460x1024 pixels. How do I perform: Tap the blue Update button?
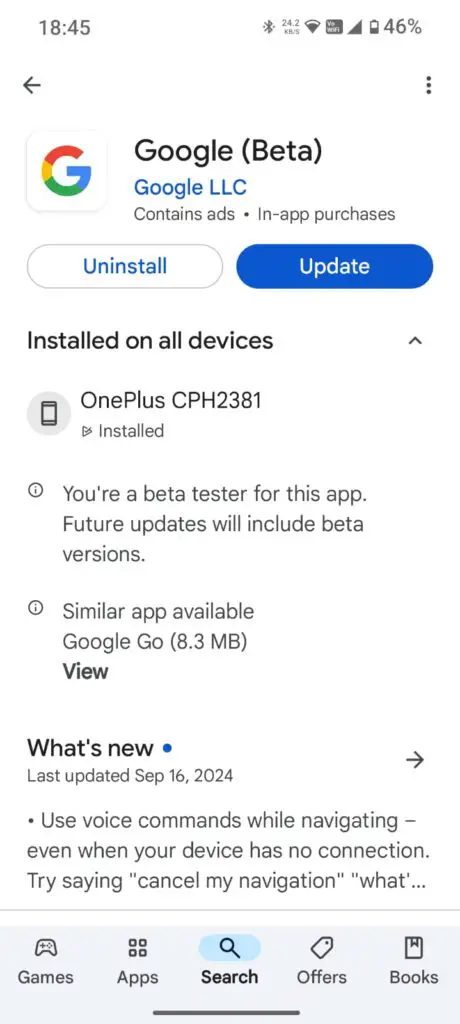tap(335, 266)
